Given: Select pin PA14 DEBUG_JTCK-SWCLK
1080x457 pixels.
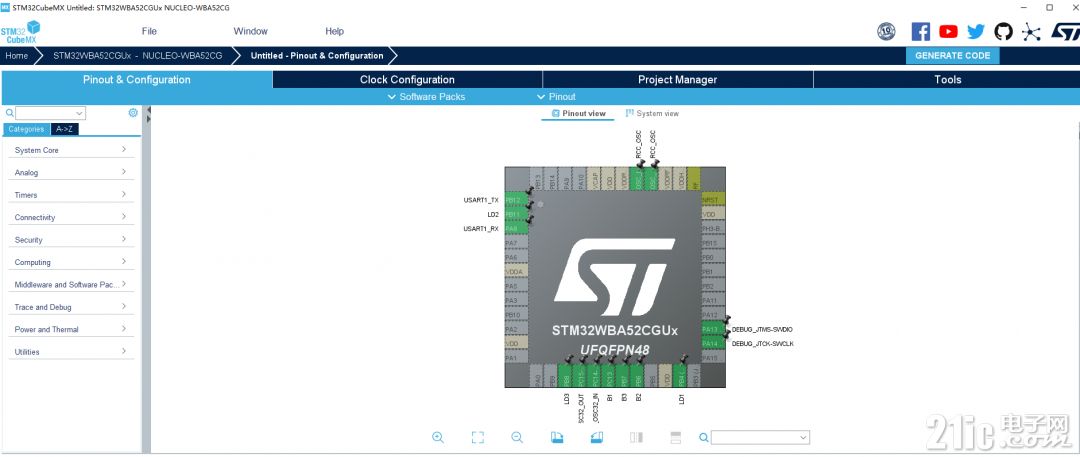Looking at the screenshot, I should point(713,343).
